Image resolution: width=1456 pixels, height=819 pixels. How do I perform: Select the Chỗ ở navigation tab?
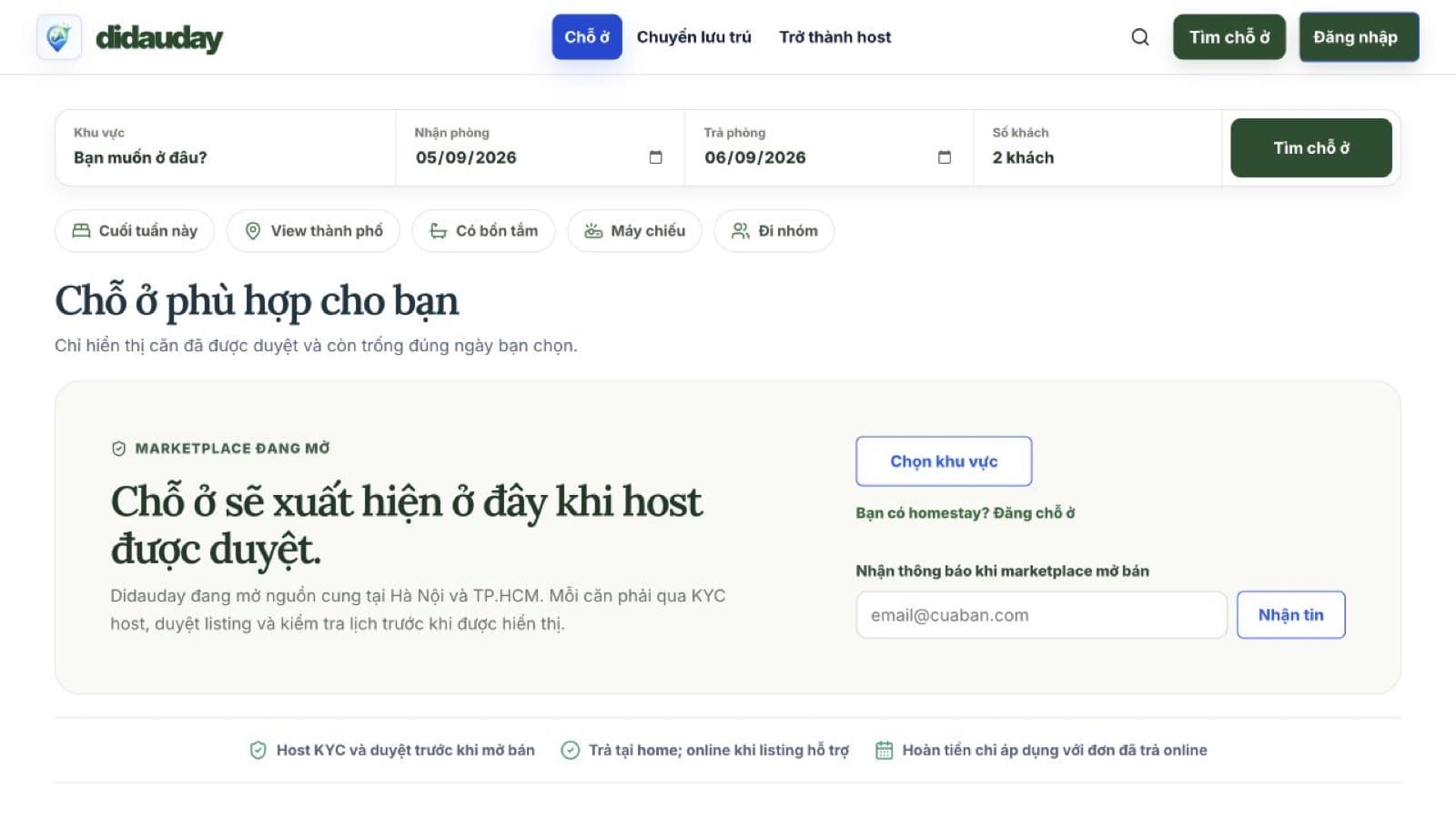tap(587, 37)
